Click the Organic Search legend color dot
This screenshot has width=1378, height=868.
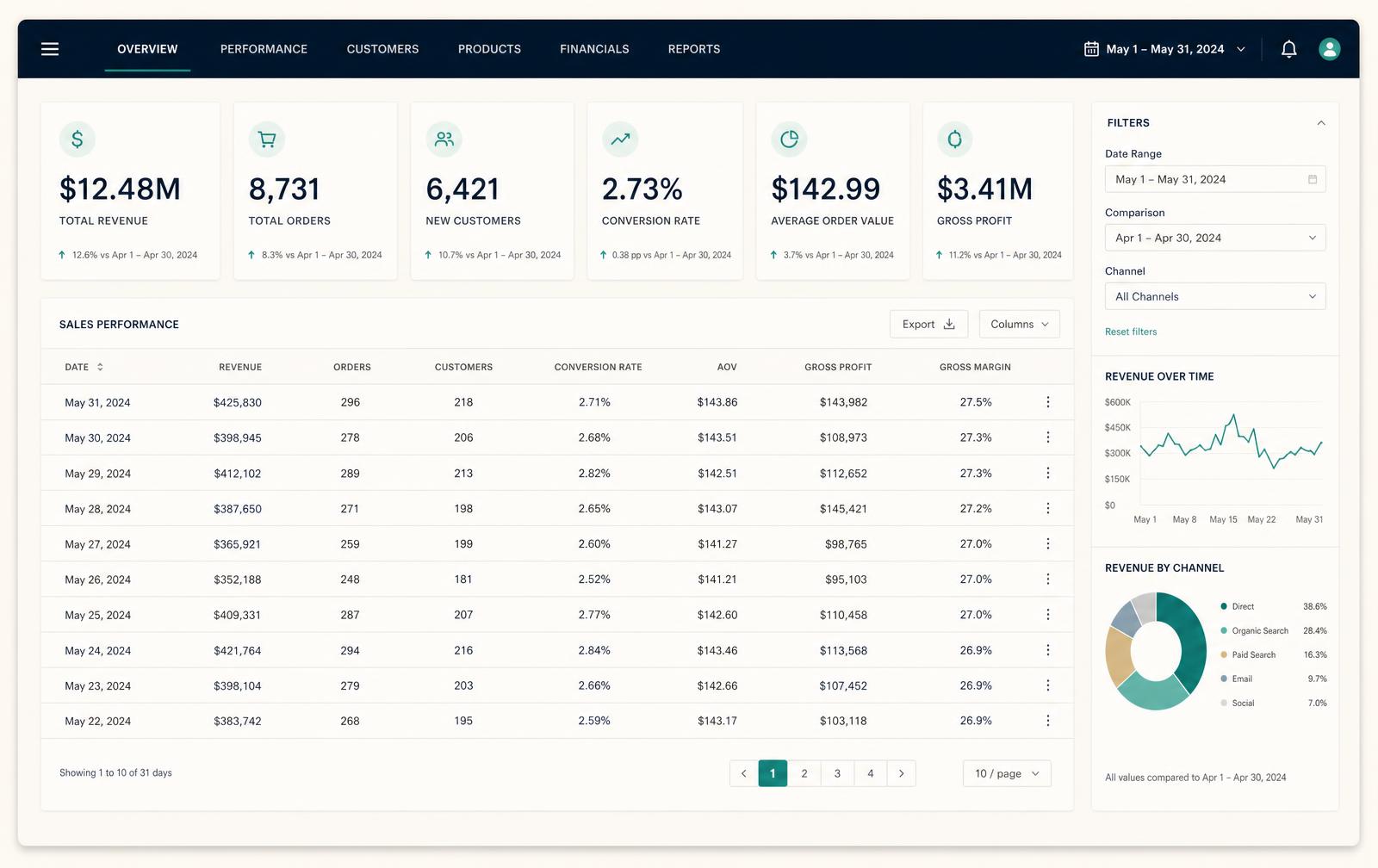[1224, 630]
